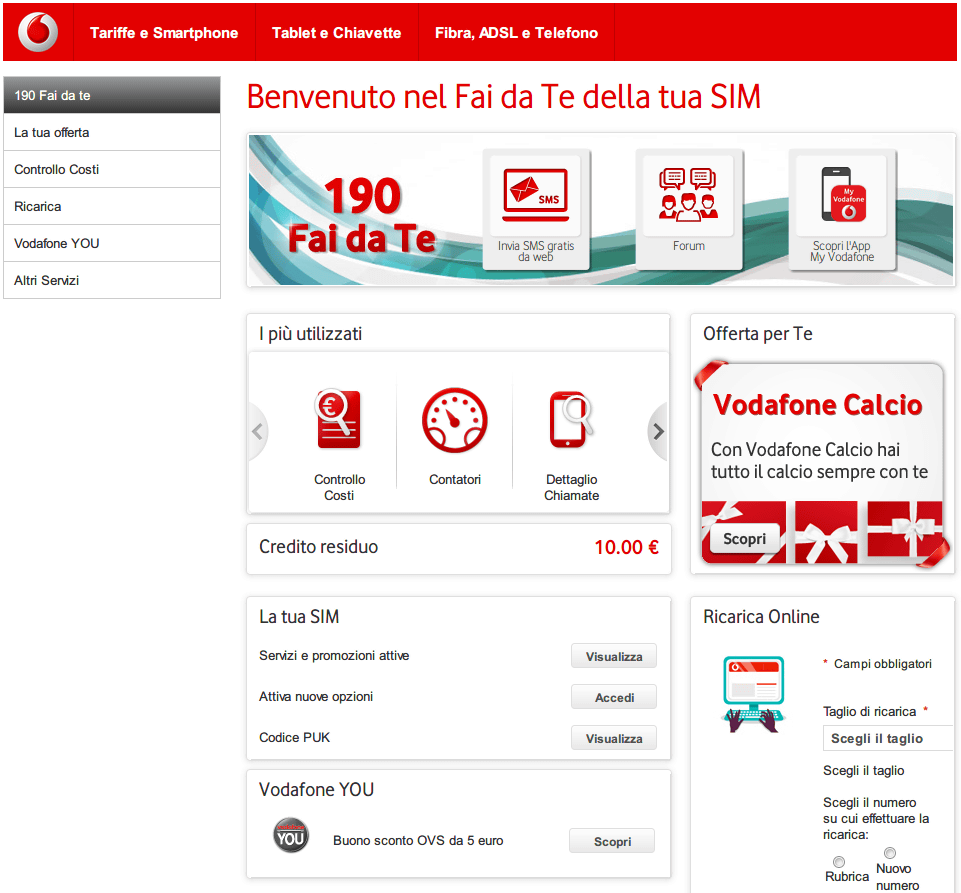Select 190 Fai da te in sidebar
This screenshot has height=893, width=961.
112,95
